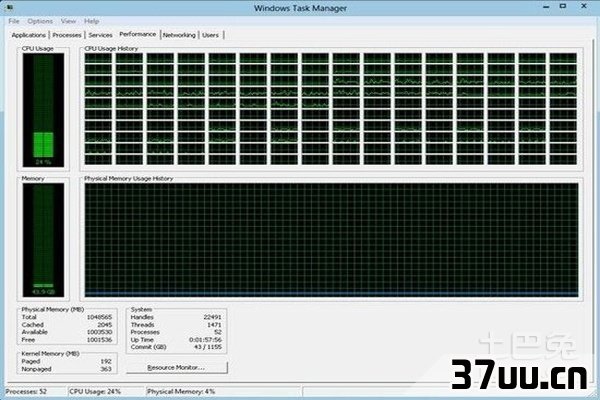Click the status bar CPU Usage: 24% entry

pos(95,392)
